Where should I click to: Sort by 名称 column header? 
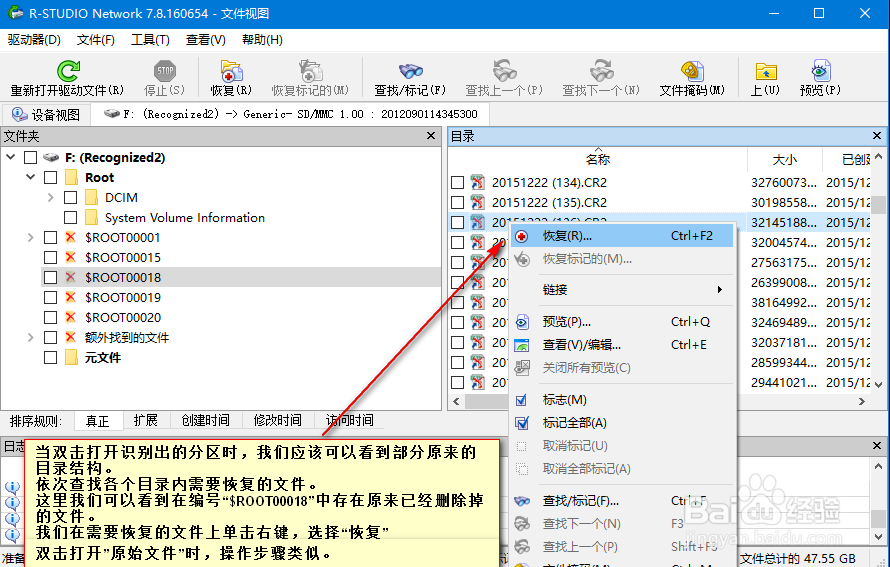[598, 159]
